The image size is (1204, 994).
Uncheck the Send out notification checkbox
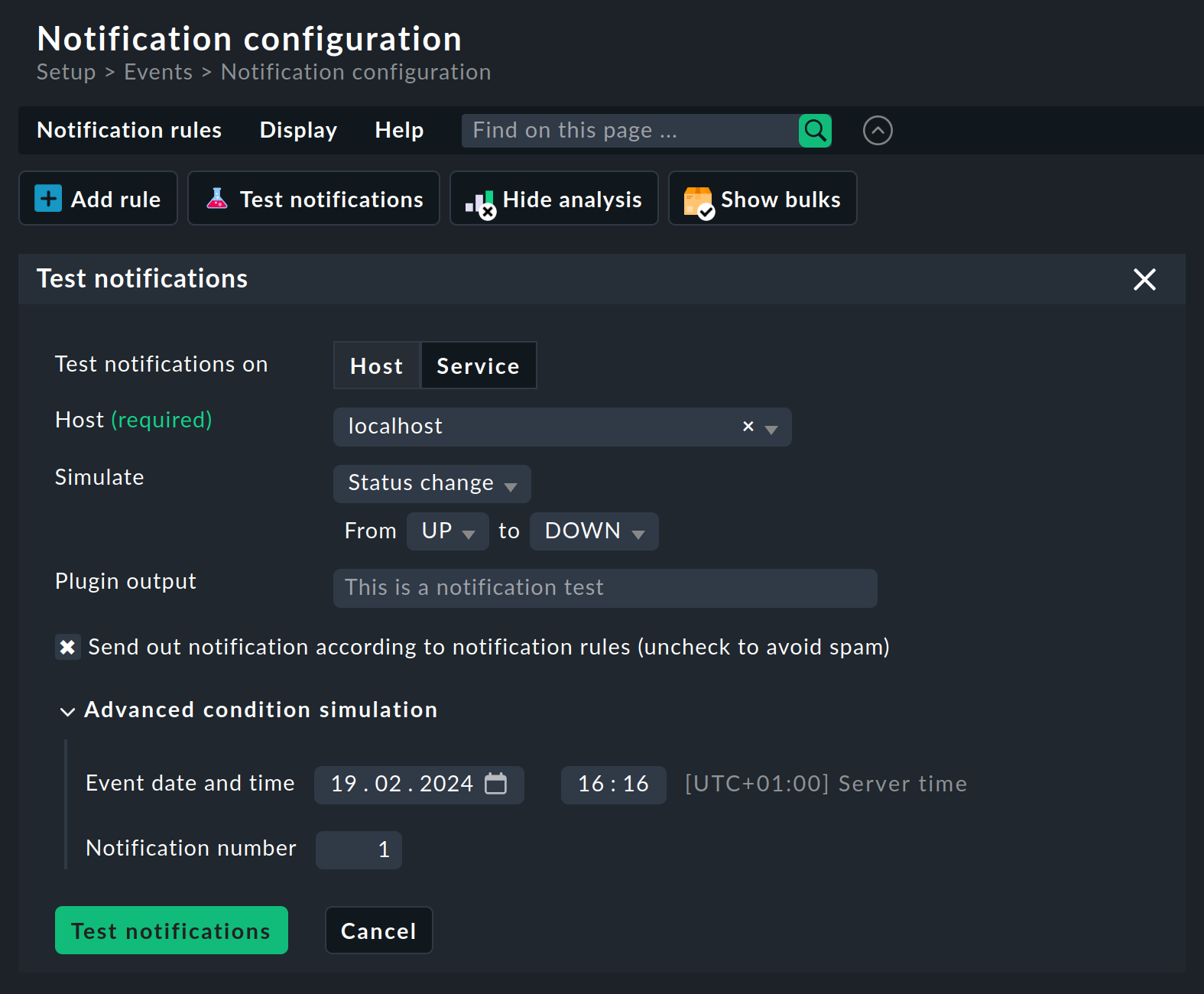[x=67, y=648]
